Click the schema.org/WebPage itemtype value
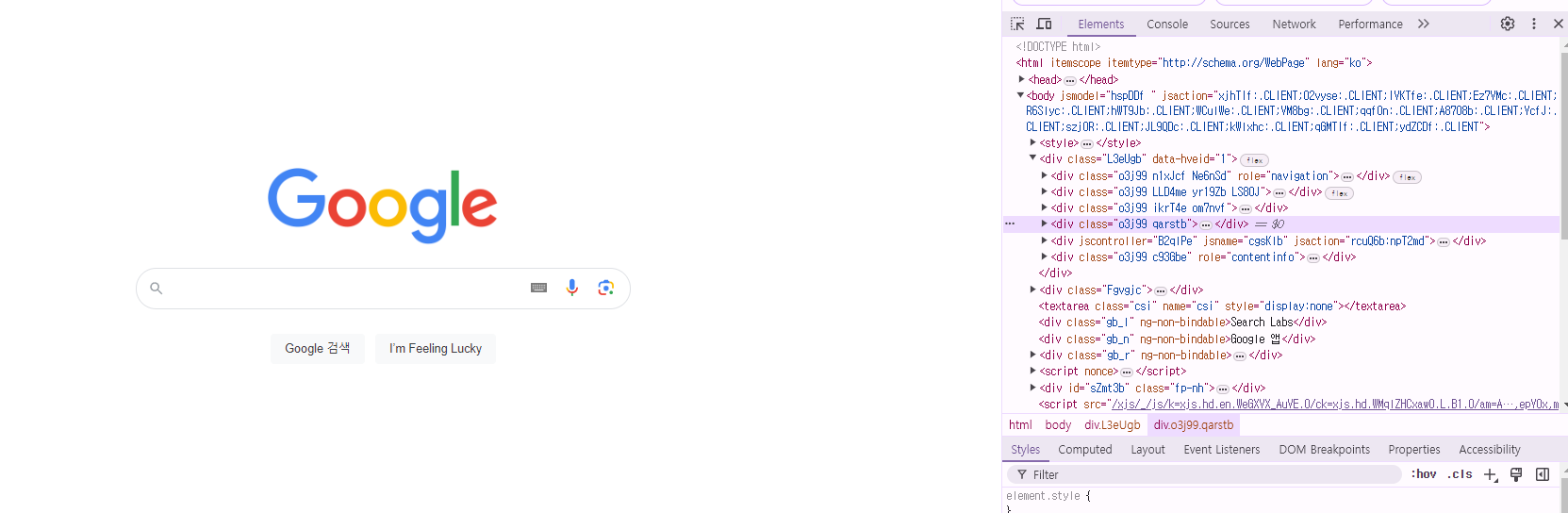Viewport: 1568px width, 513px height. (x=1233, y=63)
